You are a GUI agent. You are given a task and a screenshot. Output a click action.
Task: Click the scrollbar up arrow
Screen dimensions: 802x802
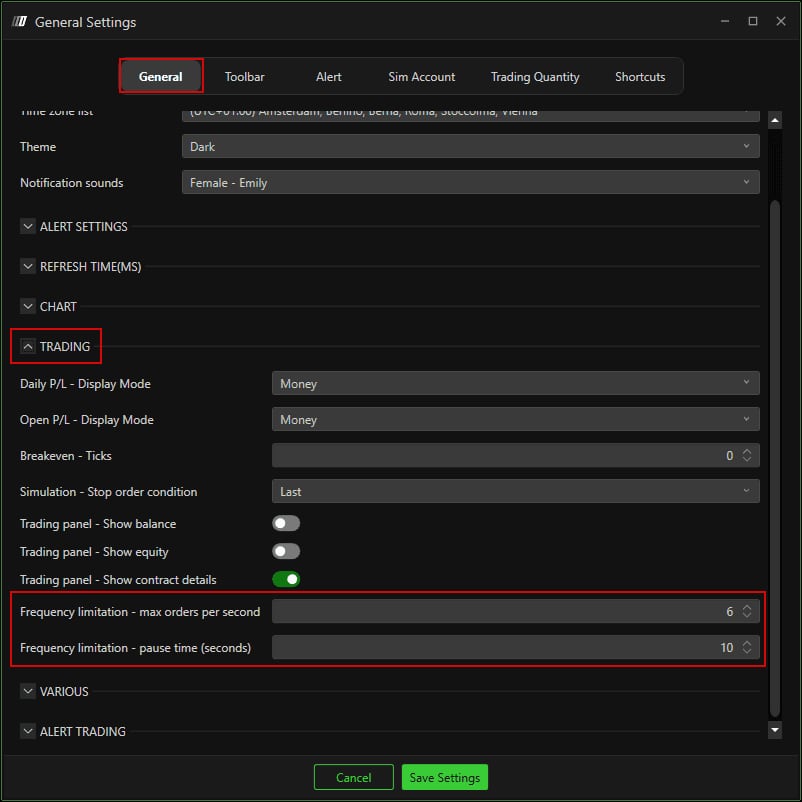pos(775,120)
